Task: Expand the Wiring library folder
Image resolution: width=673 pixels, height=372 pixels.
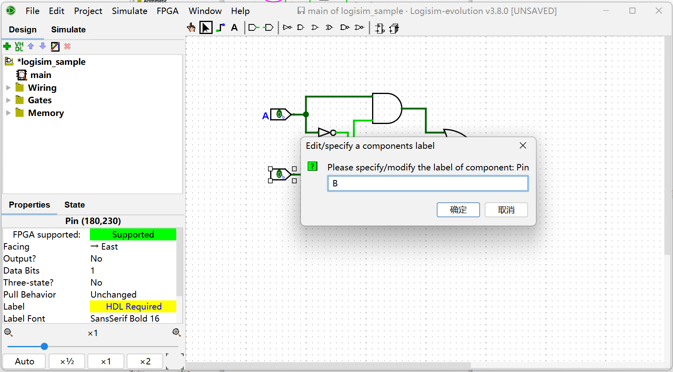Action: pos(8,88)
